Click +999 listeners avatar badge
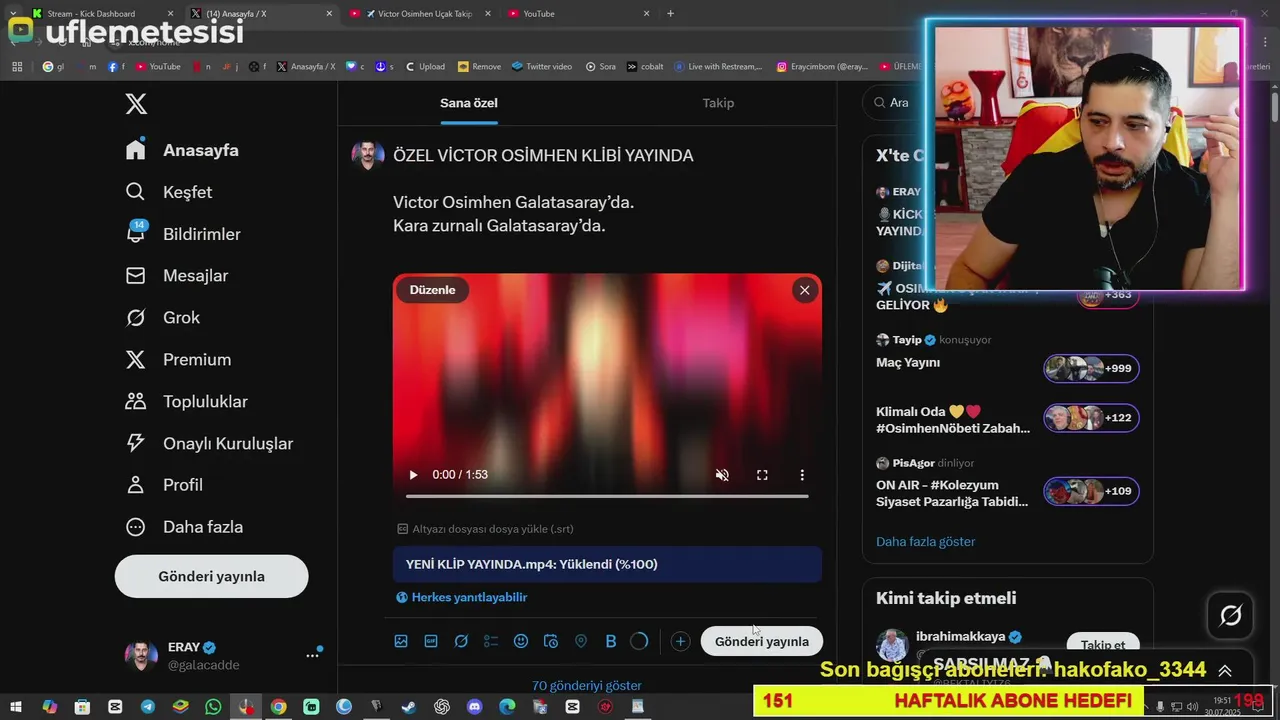This screenshot has height=720, width=1280. pyautogui.click(x=1091, y=368)
